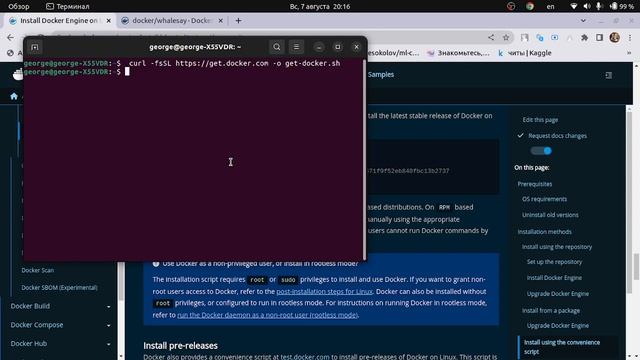This screenshot has height=360, width=640.
Task: Jump to Uninstall old versions
Action: tap(550, 215)
